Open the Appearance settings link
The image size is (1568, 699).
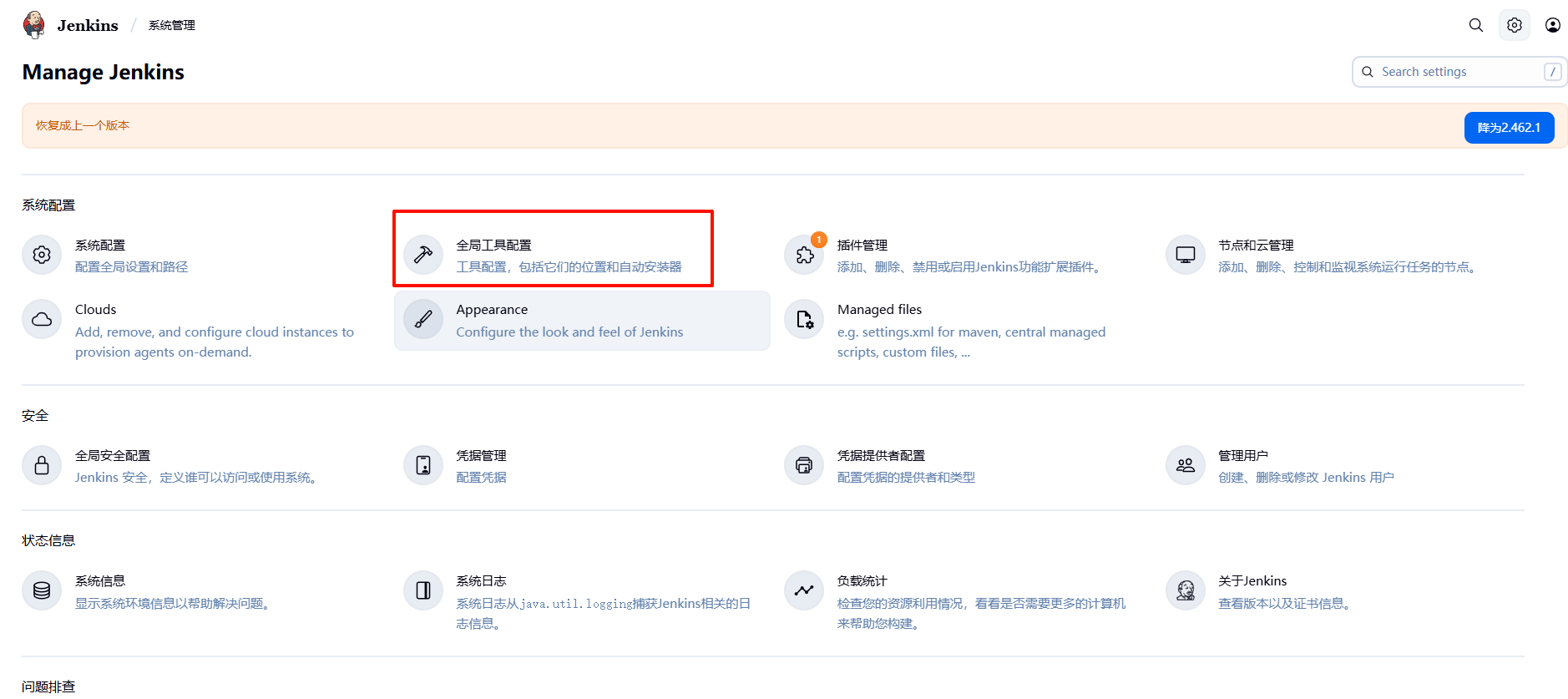[x=492, y=309]
